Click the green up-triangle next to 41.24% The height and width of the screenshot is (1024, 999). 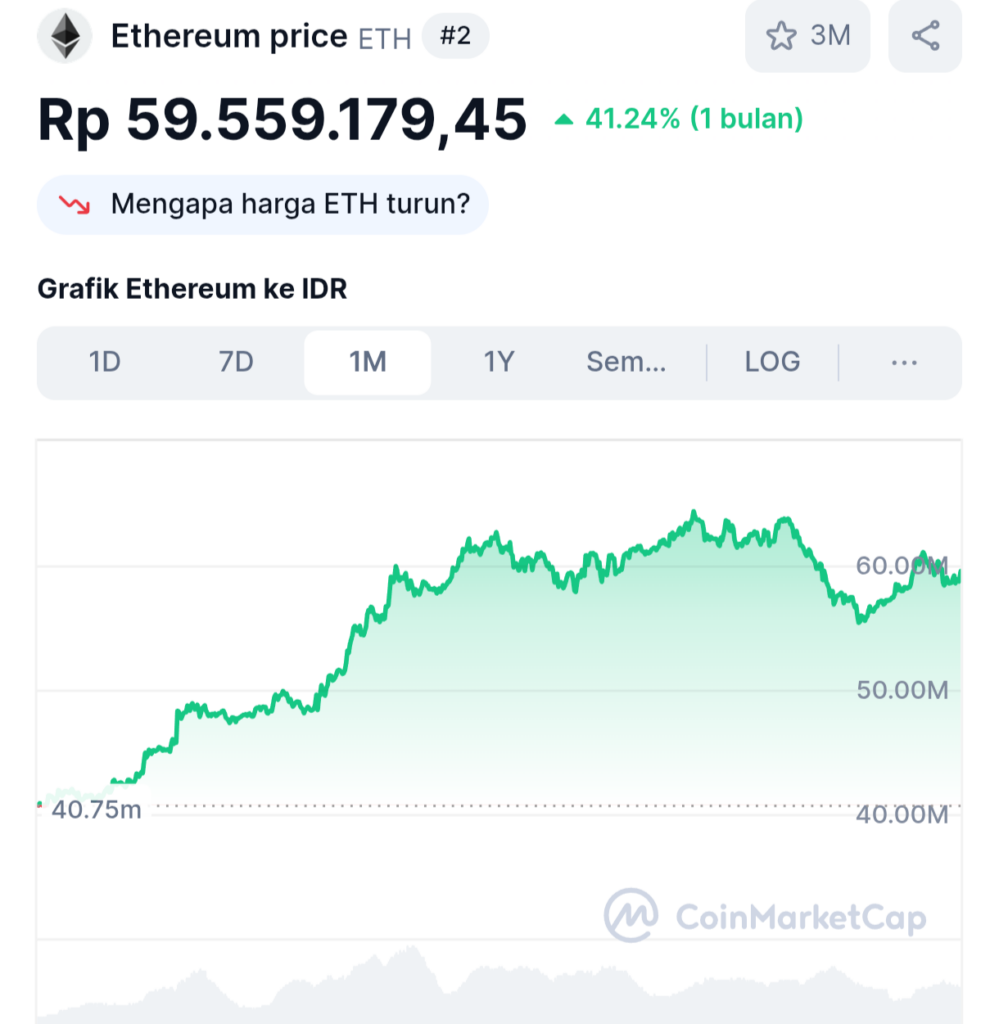click(x=563, y=120)
